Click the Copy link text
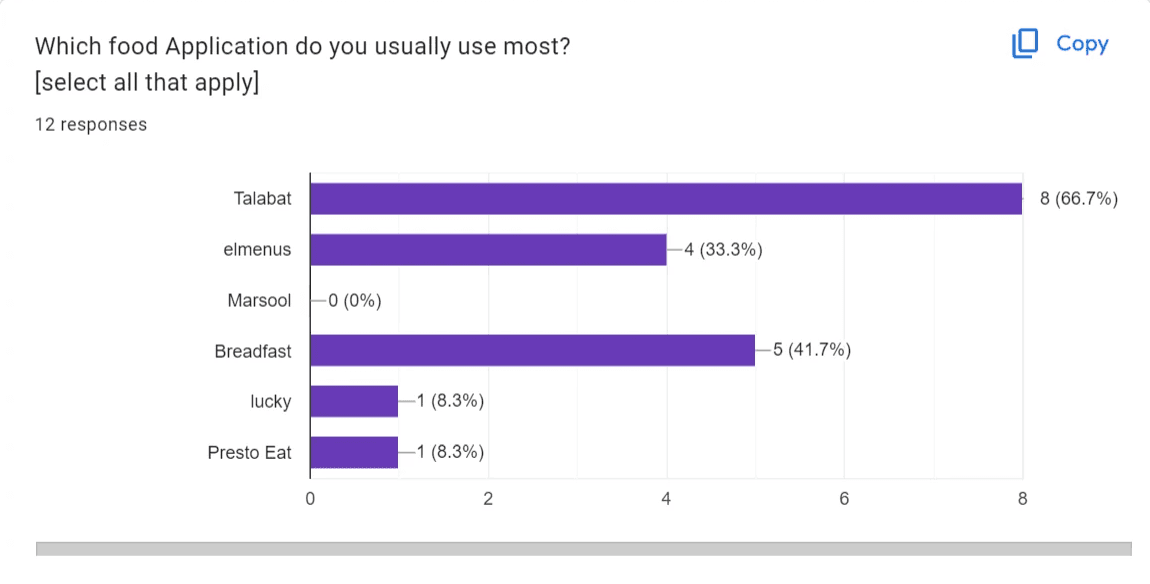The width and height of the screenshot is (1150, 584). 1083,43
